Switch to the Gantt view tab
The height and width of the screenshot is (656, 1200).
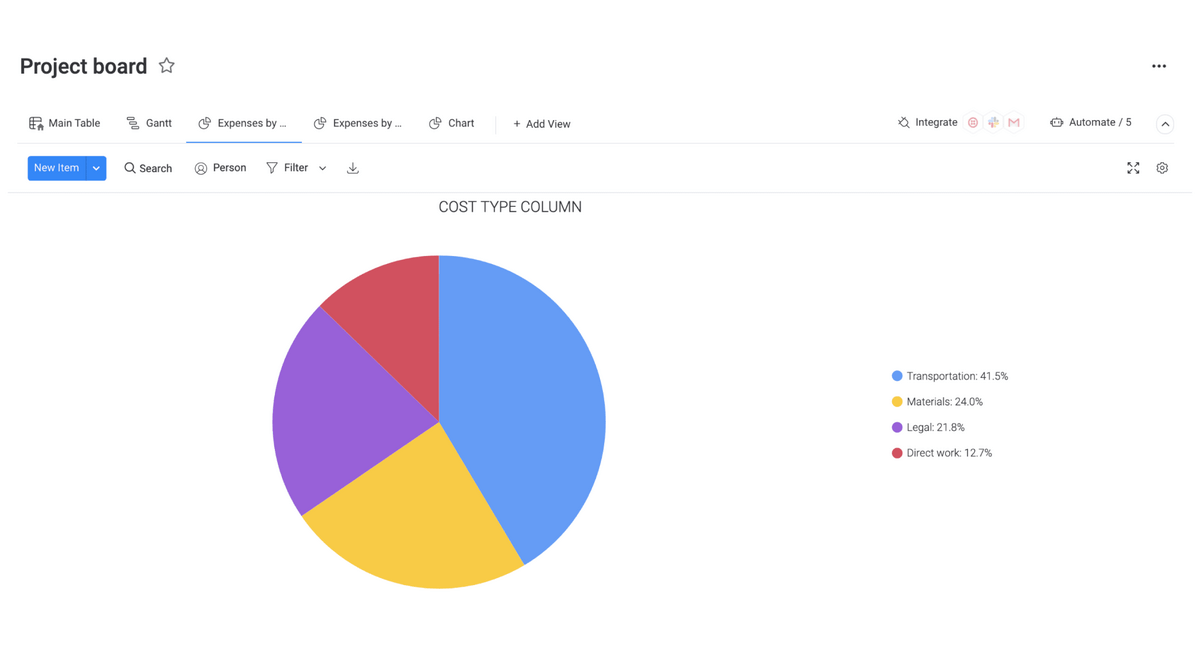149,123
